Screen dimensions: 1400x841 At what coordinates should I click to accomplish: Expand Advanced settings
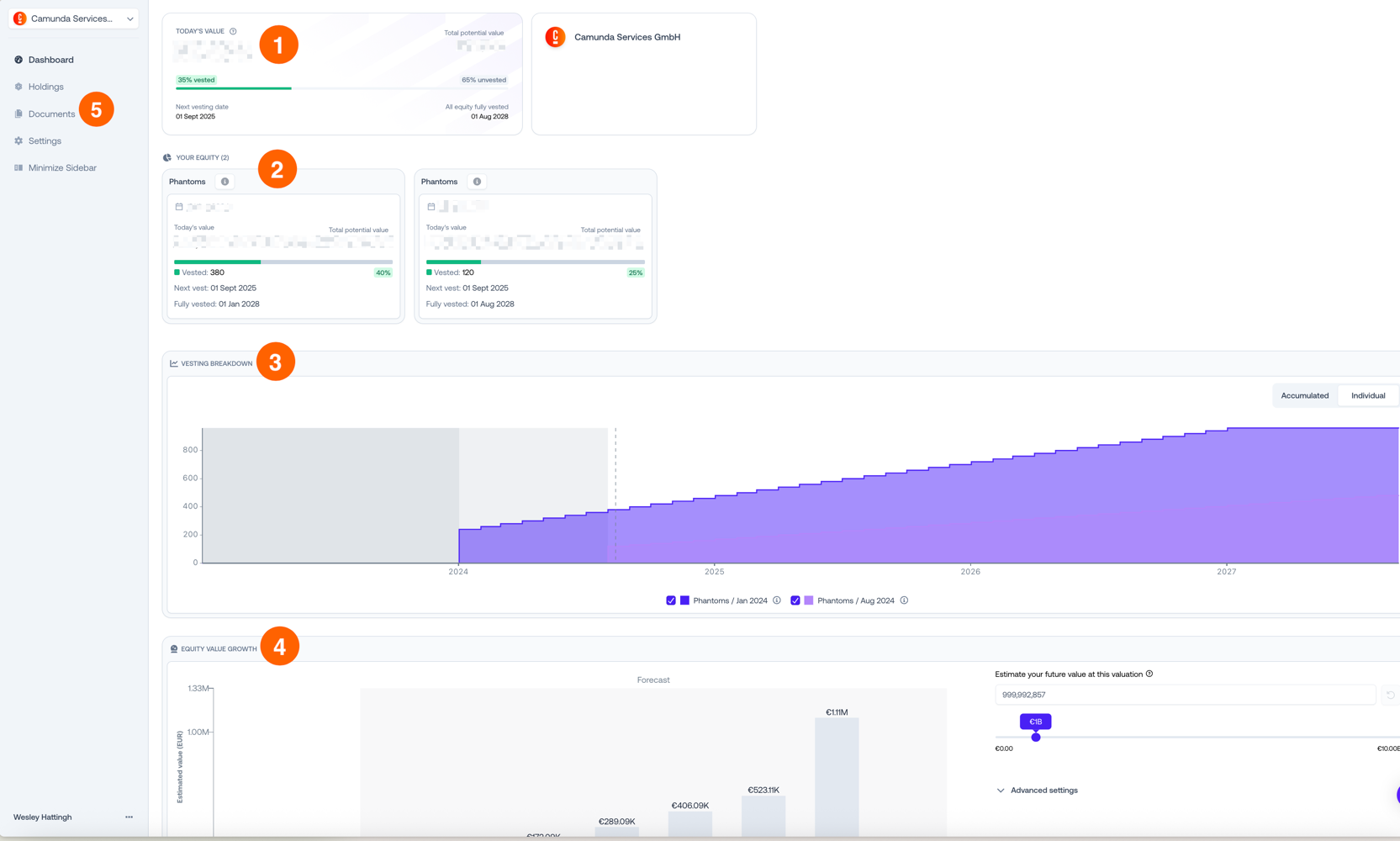[1037, 791]
